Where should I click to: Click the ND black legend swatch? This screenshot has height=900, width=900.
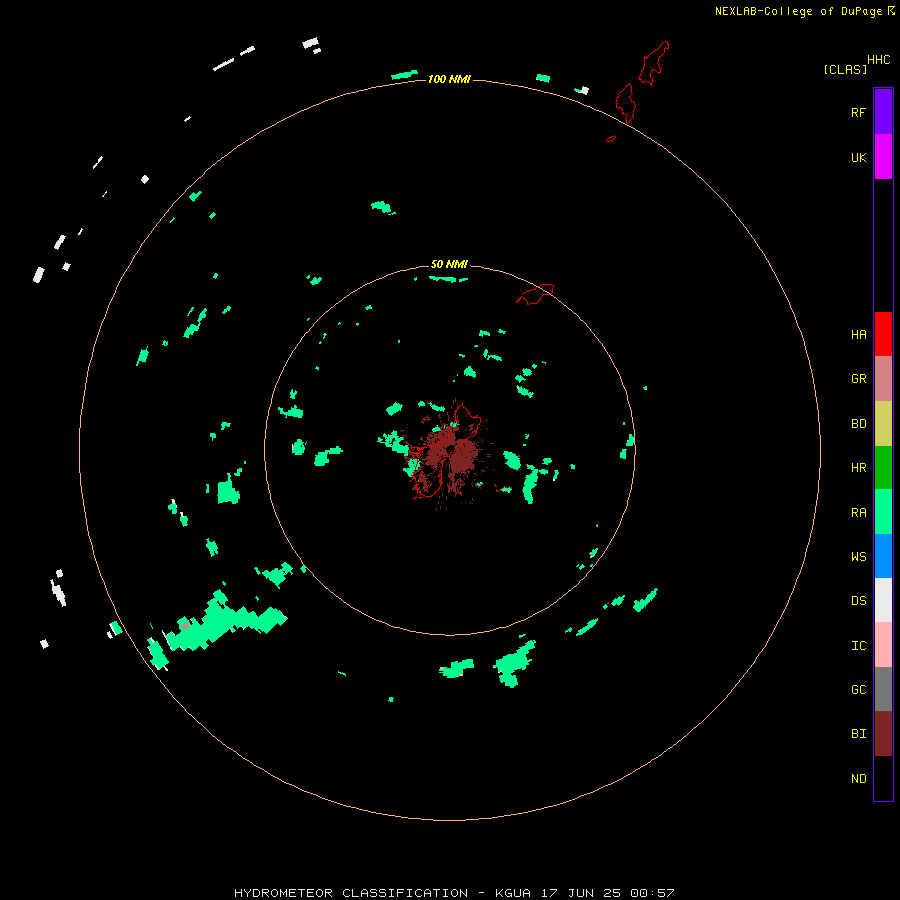pos(883,778)
